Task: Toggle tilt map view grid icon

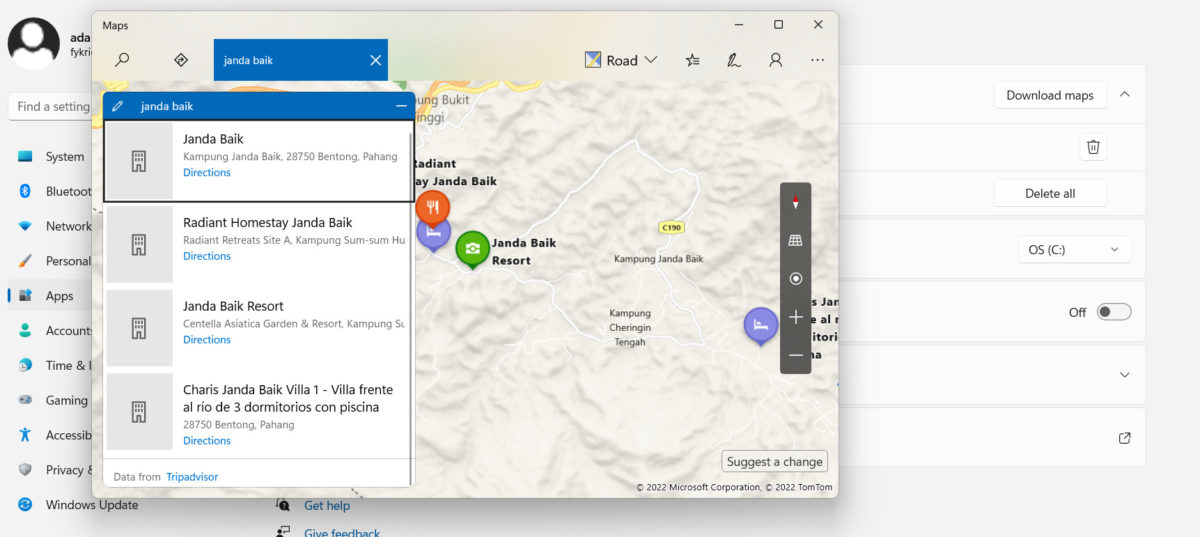Action: (x=796, y=241)
